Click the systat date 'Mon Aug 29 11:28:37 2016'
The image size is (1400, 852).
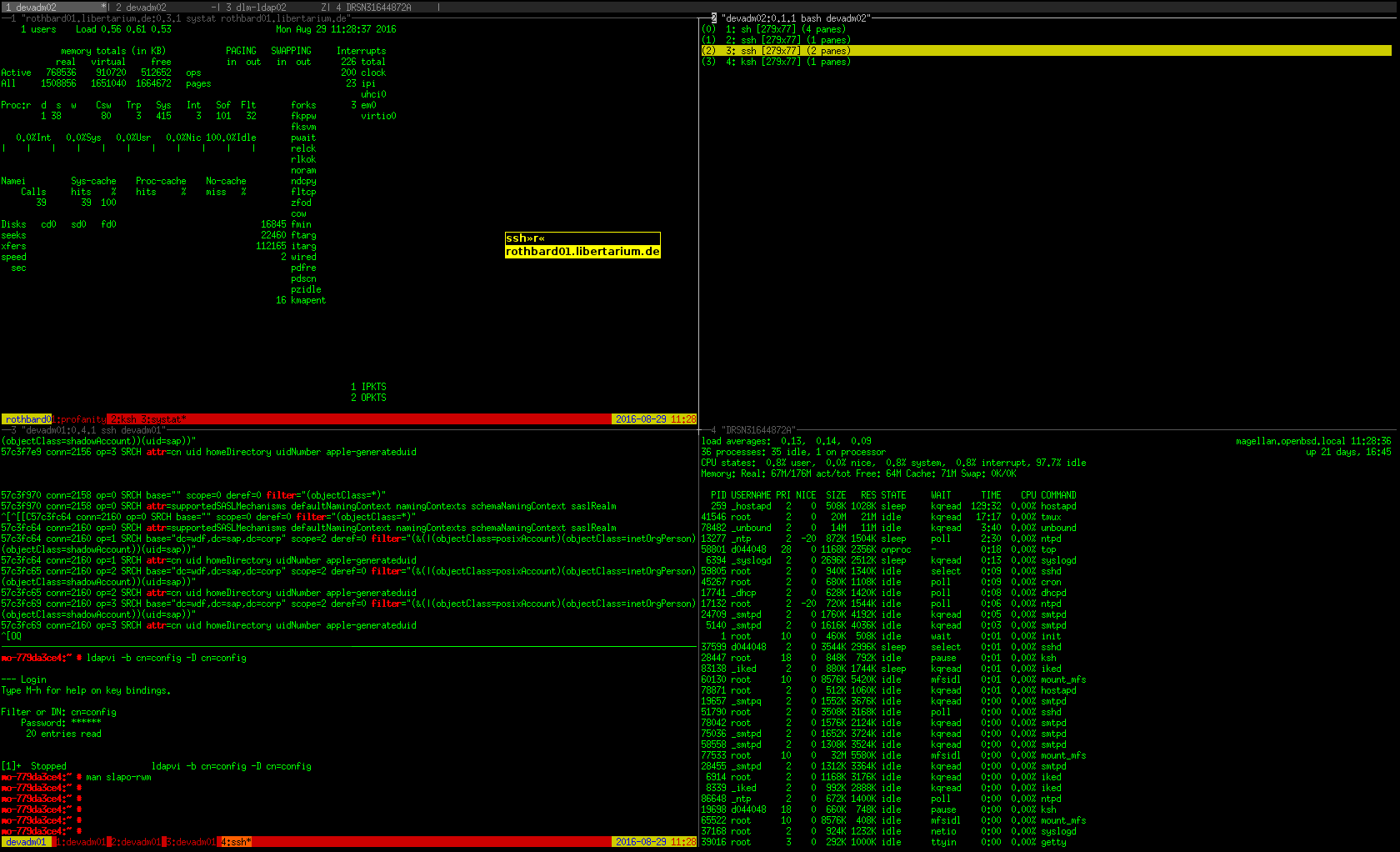(x=336, y=29)
